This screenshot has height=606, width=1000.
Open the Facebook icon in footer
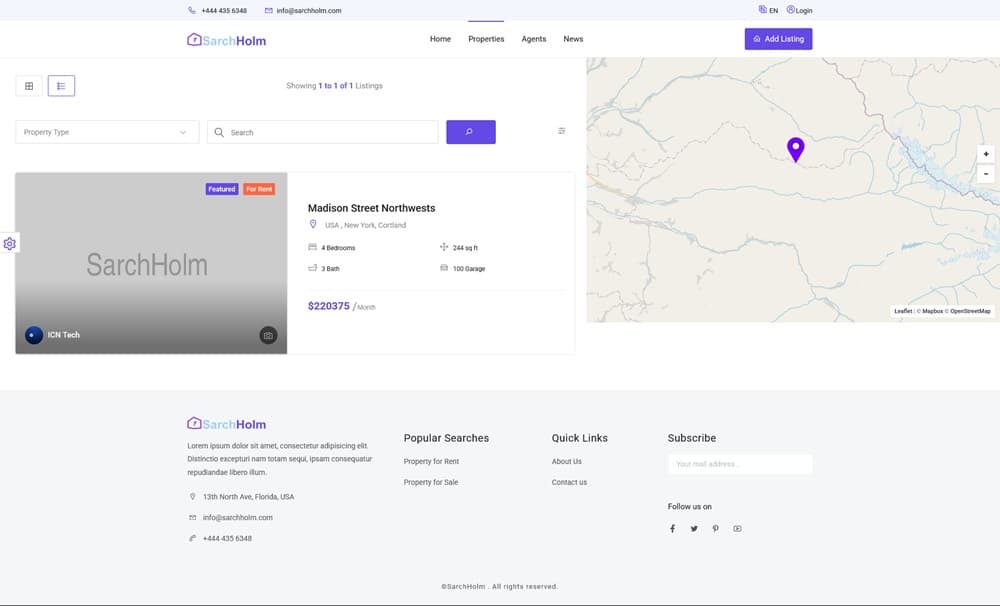tap(672, 529)
